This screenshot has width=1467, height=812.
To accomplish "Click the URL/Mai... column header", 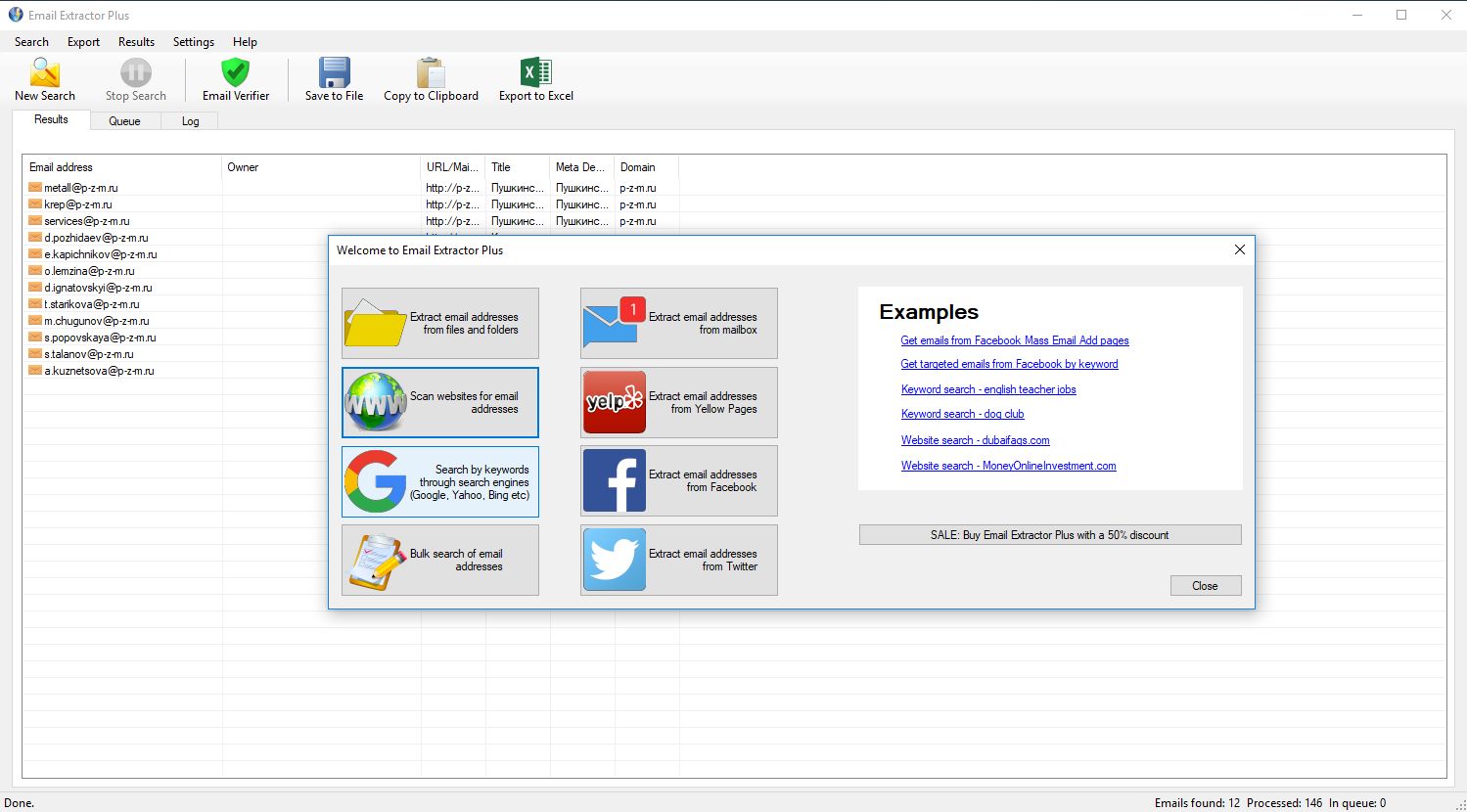I will click(453, 167).
